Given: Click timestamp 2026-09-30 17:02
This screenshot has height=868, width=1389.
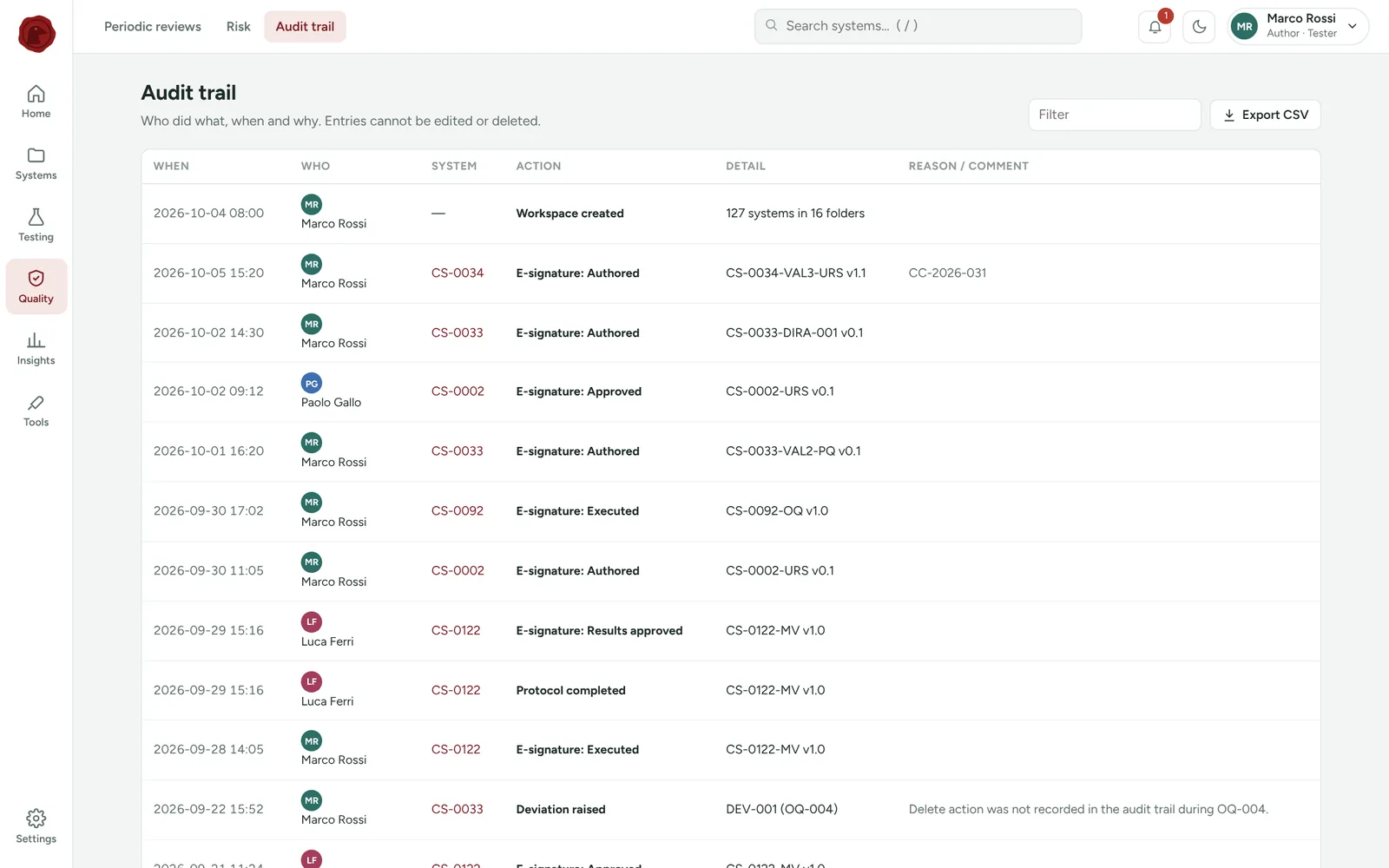Looking at the screenshot, I should coord(208,511).
